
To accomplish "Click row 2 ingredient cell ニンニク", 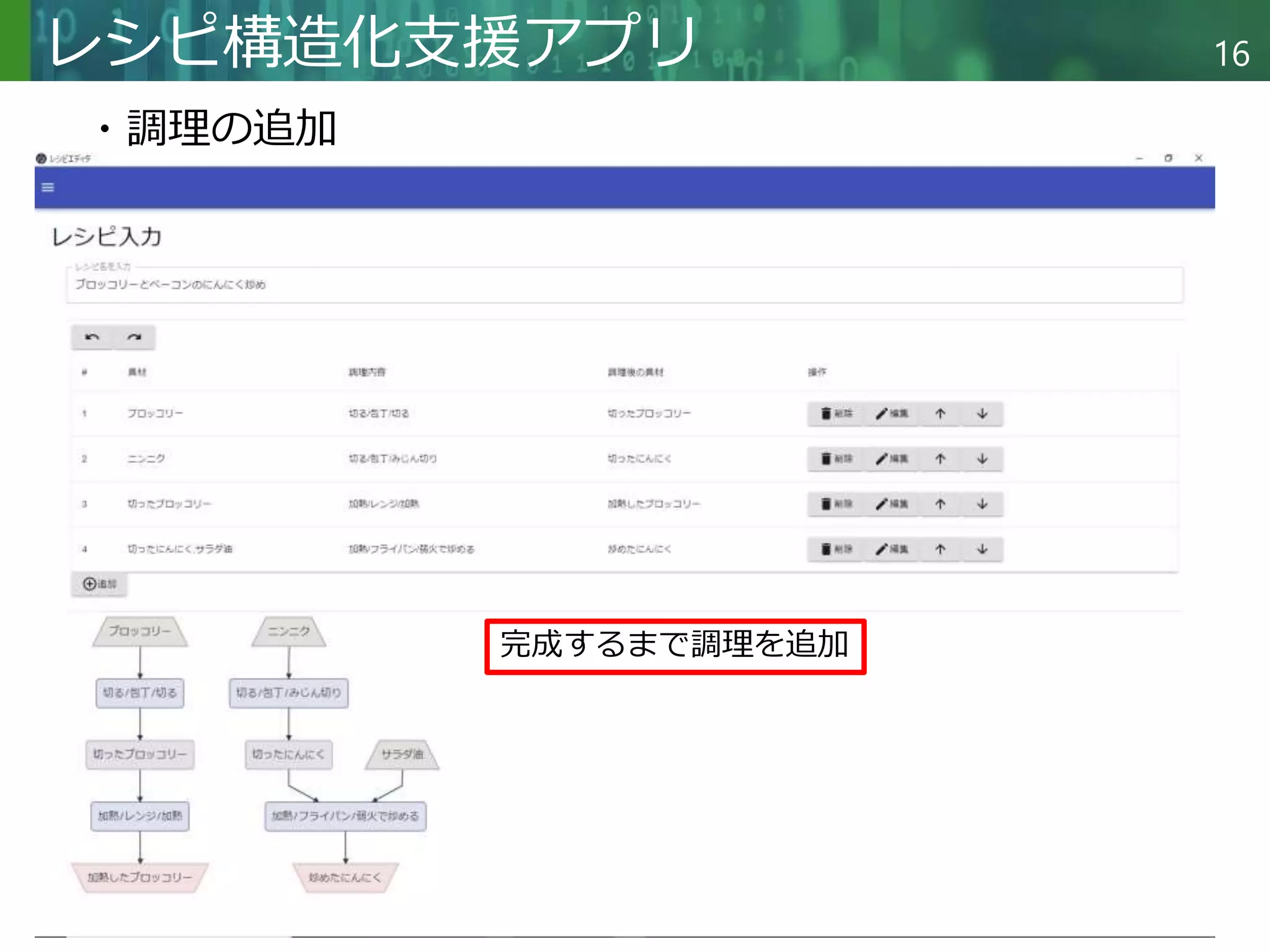I will pyautogui.click(x=146, y=459).
